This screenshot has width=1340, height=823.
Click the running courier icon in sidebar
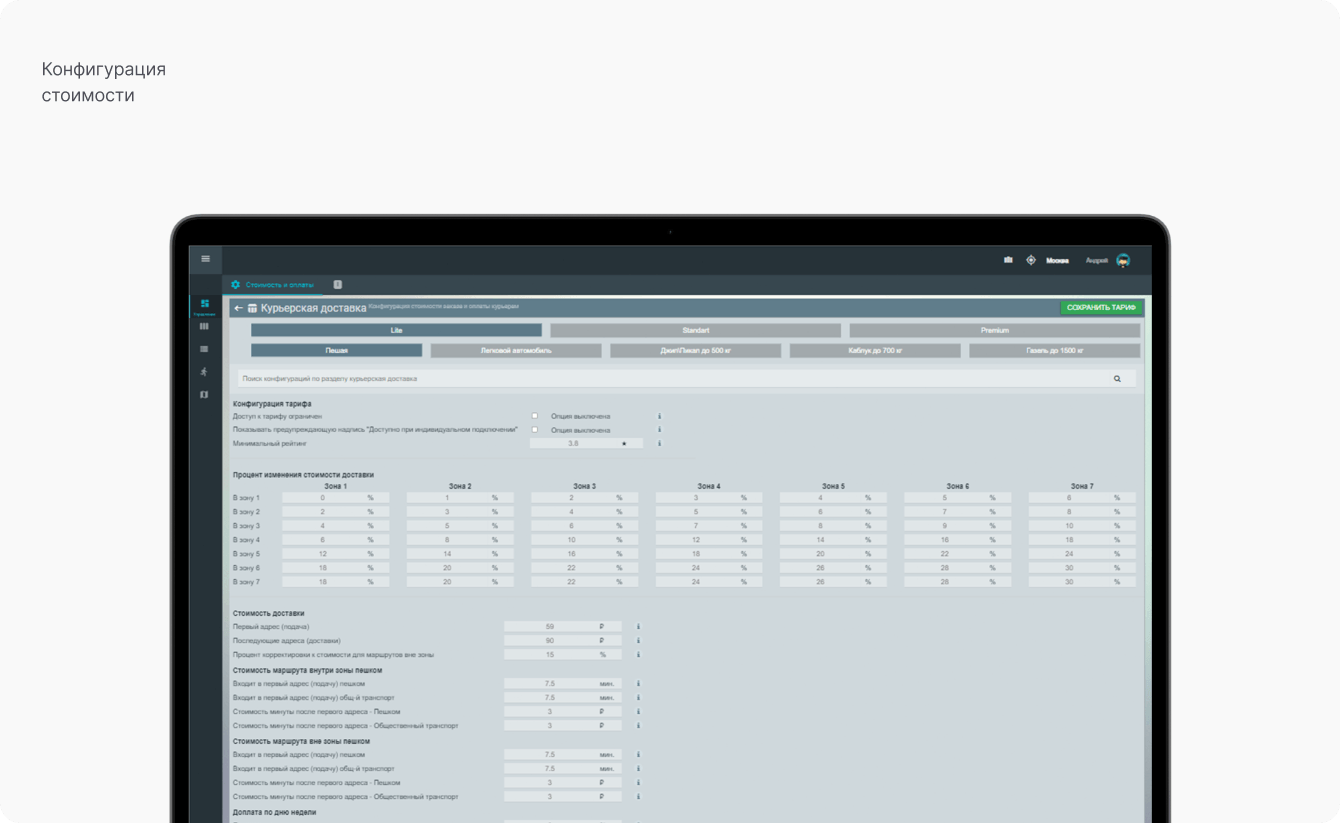pyautogui.click(x=204, y=372)
